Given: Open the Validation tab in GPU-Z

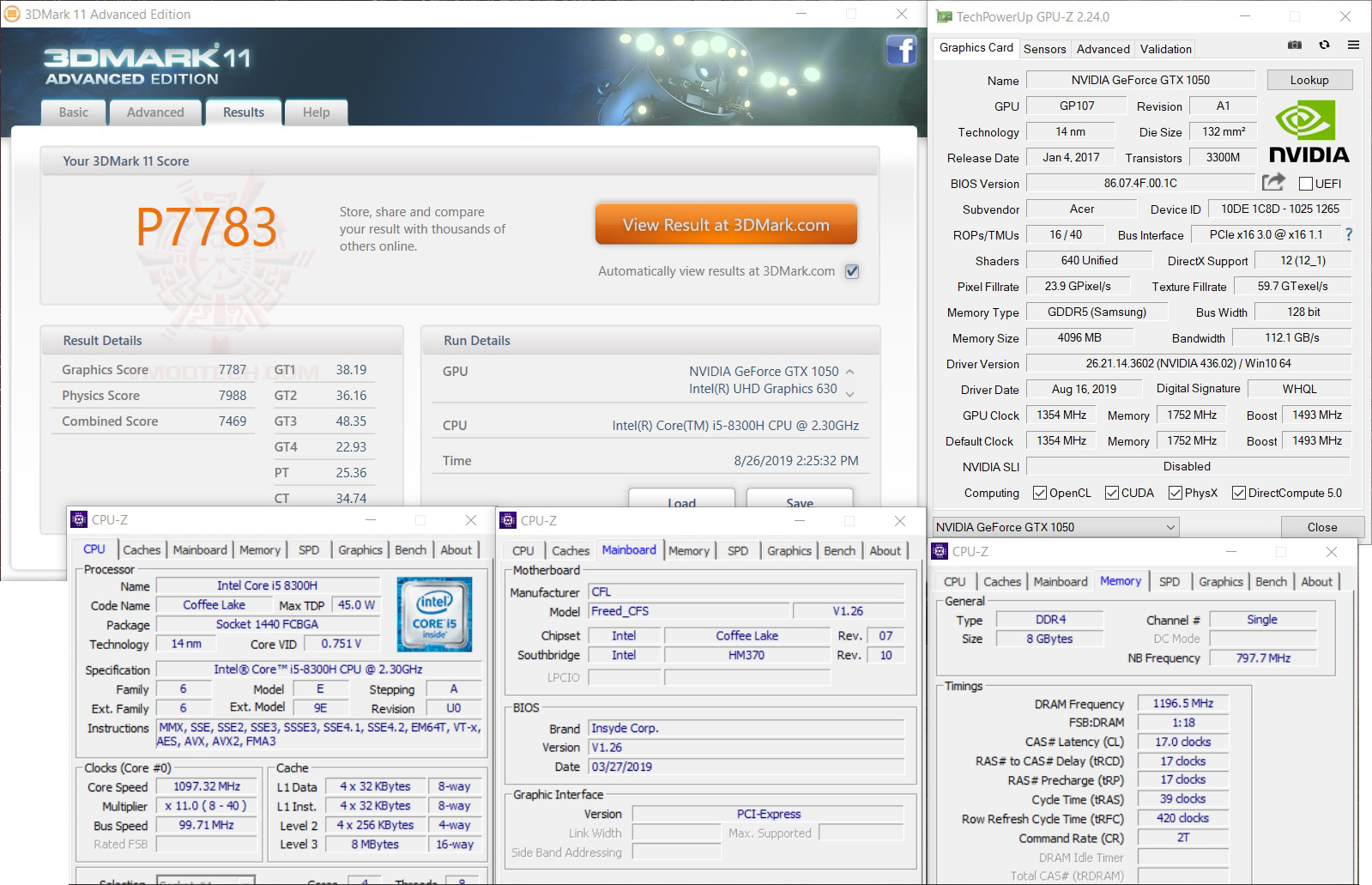Looking at the screenshot, I should 1165,49.
